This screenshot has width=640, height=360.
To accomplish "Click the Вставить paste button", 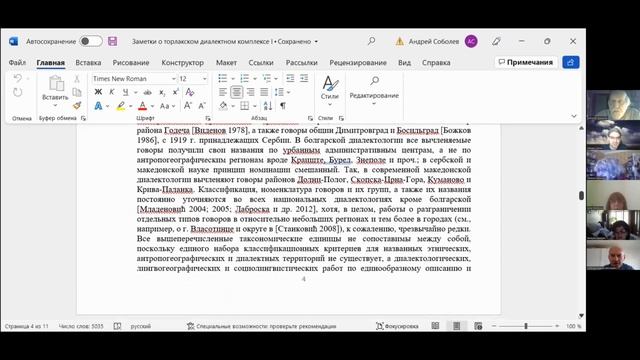I will pos(55,88).
